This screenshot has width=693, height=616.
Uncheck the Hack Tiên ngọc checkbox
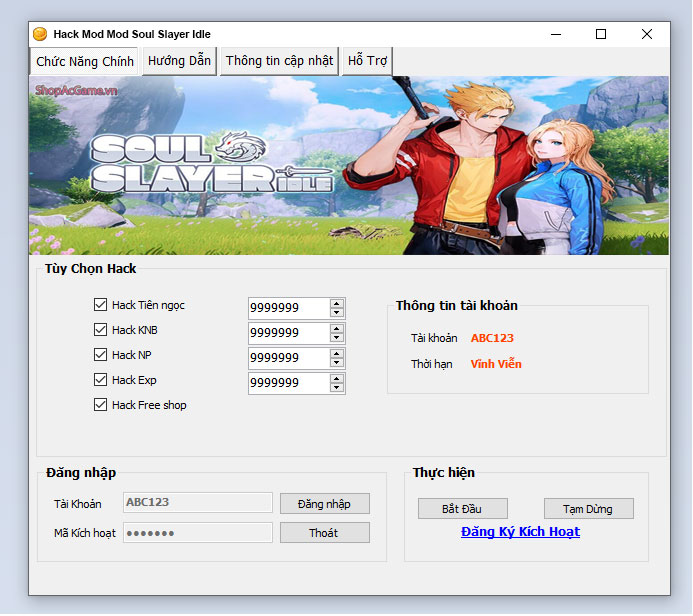point(100,304)
